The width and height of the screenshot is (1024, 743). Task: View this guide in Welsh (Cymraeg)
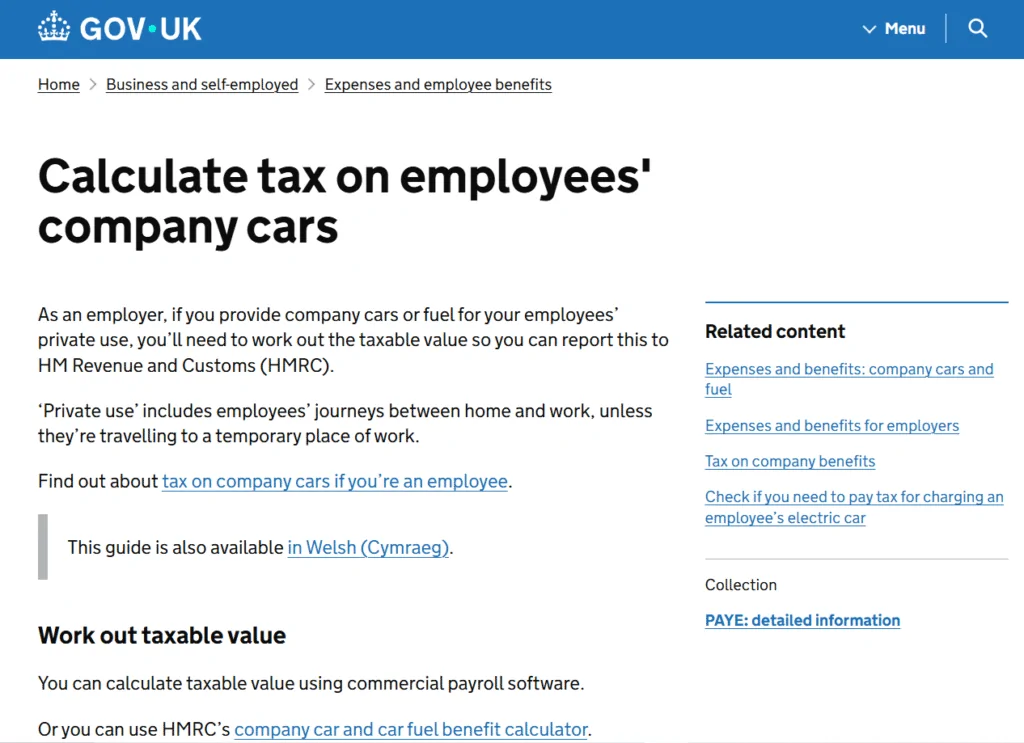(x=368, y=547)
